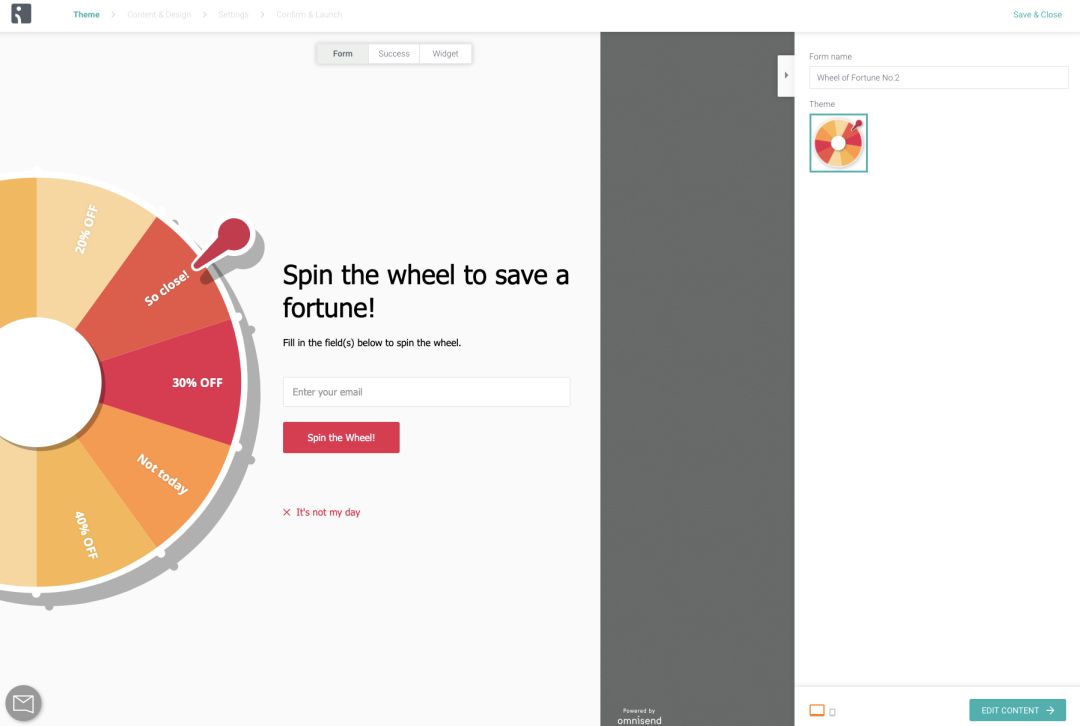Focus the Form name field

(x=938, y=77)
